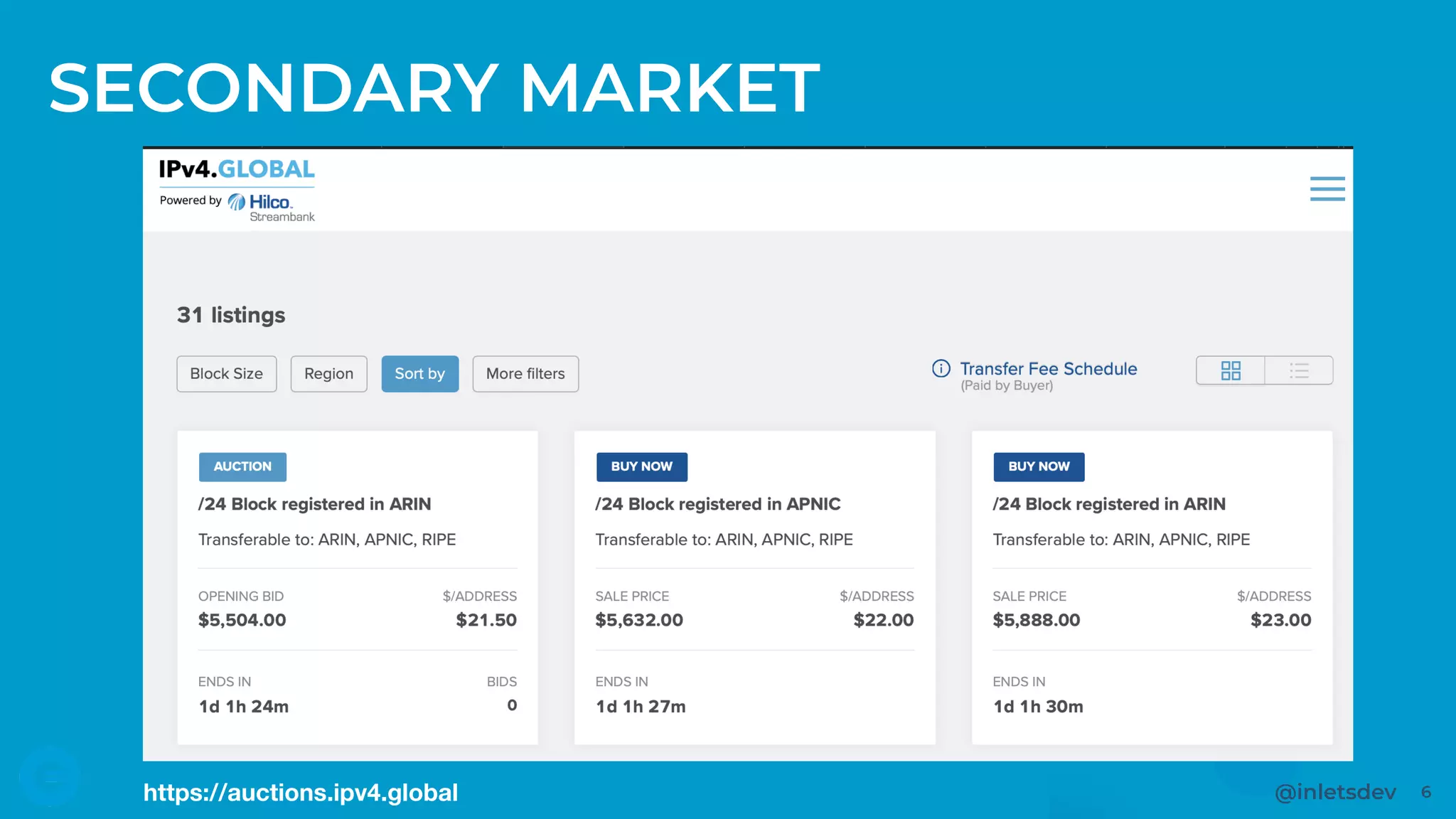Open the Region filter dropdown

point(328,374)
